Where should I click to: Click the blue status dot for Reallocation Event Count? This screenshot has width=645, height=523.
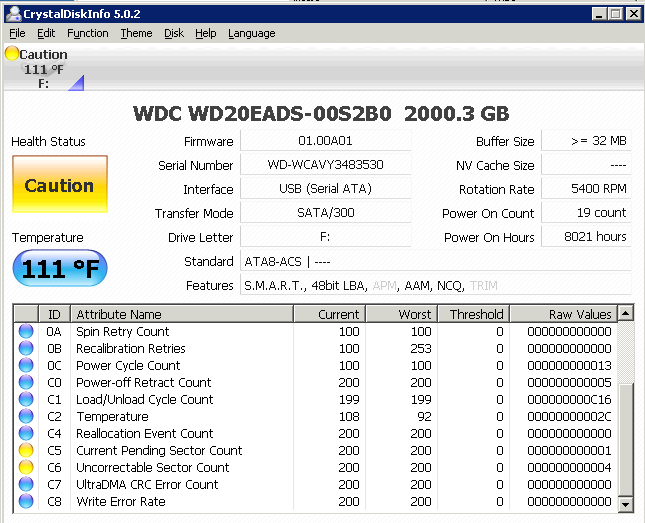pos(26,433)
